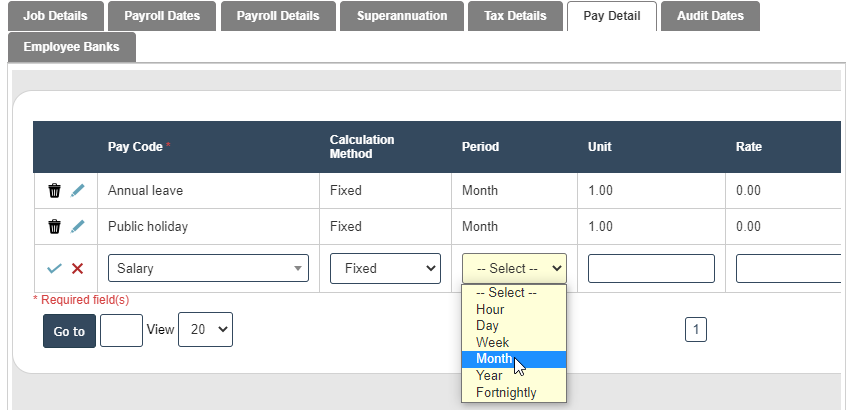Click the Unit input field

[651, 268]
